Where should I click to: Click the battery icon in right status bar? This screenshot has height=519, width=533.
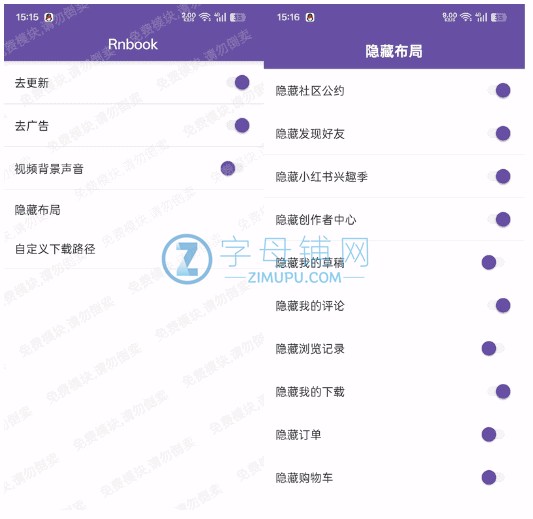pyautogui.click(x=499, y=17)
